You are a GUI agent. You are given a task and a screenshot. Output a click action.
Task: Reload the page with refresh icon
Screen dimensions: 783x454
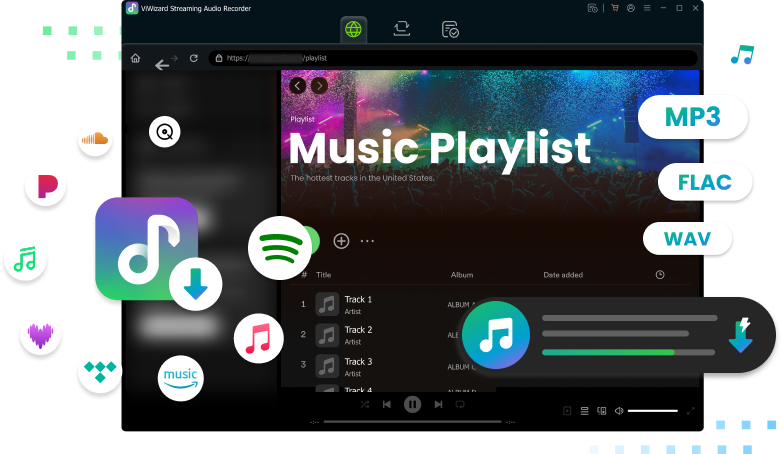[x=194, y=58]
